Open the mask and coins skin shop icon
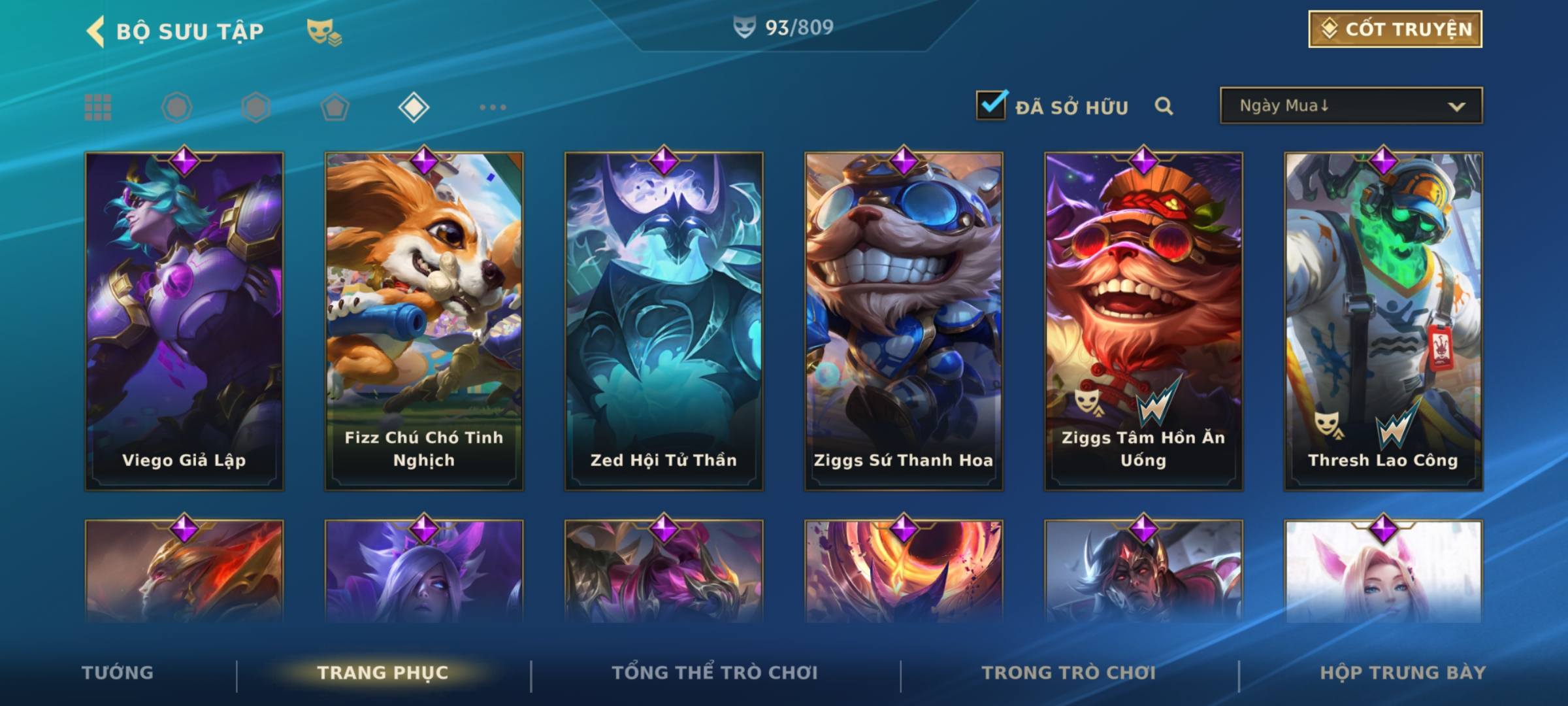This screenshot has width=1568, height=706. click(x=324, y=33)
